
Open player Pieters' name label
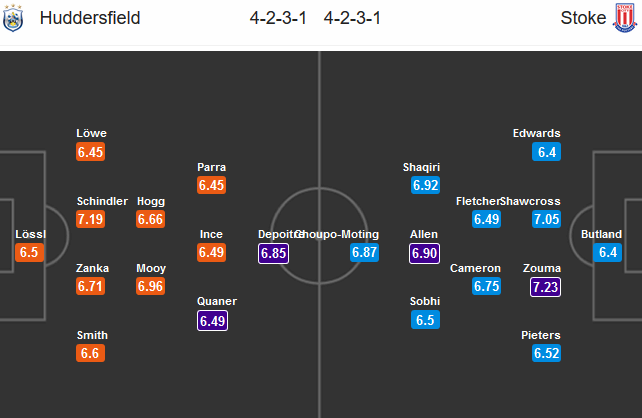541,335
